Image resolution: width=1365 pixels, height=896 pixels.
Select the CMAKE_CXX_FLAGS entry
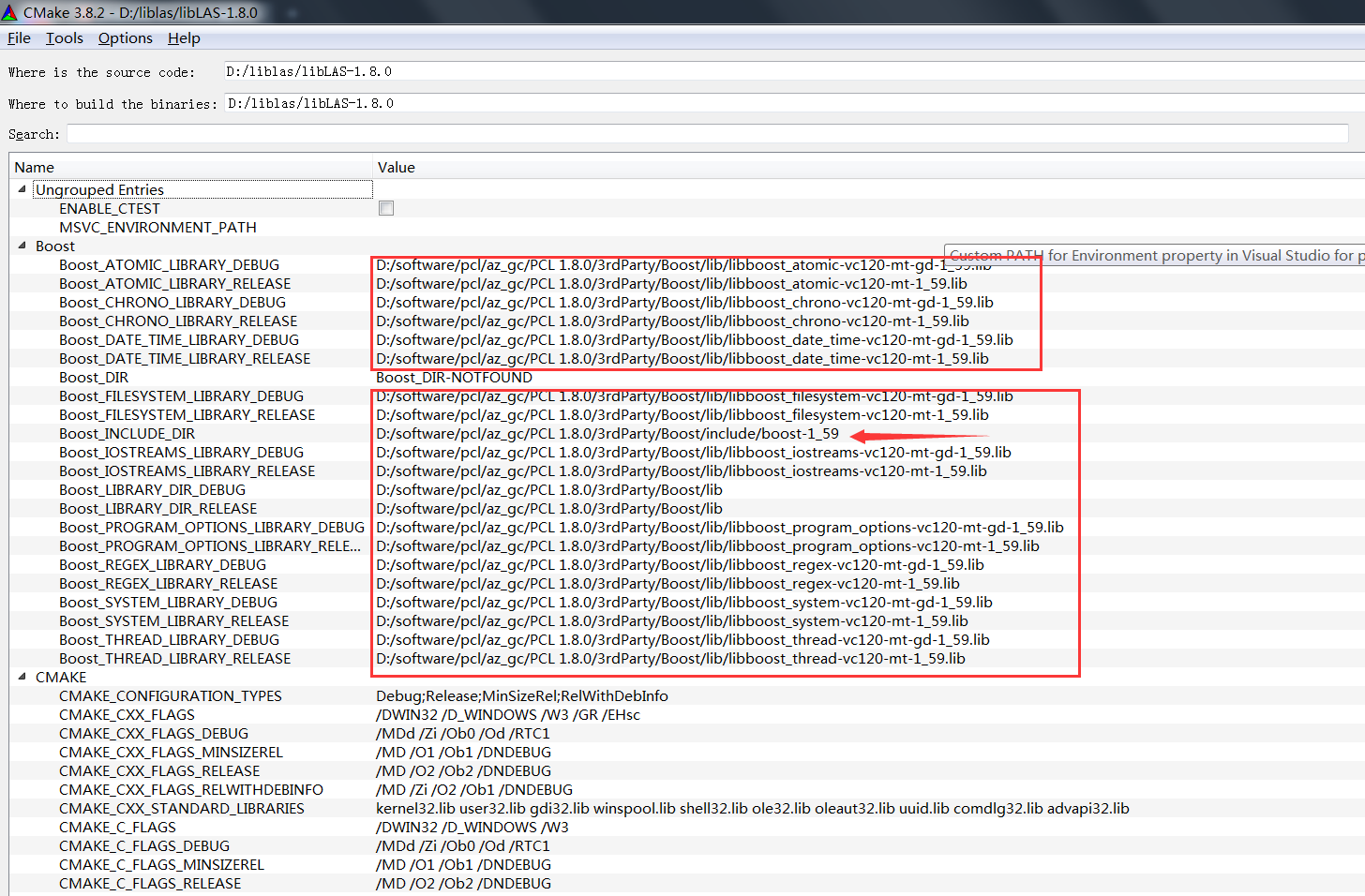127,714
